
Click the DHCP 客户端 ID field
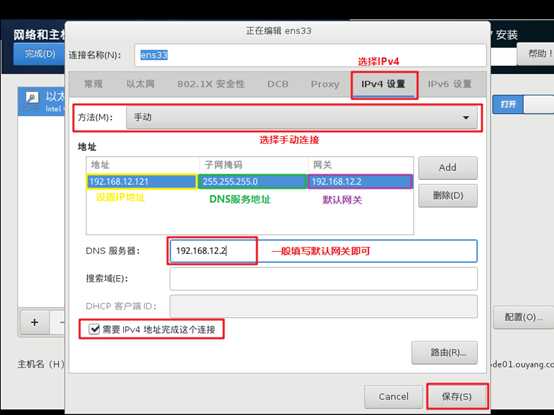[323, 306]
